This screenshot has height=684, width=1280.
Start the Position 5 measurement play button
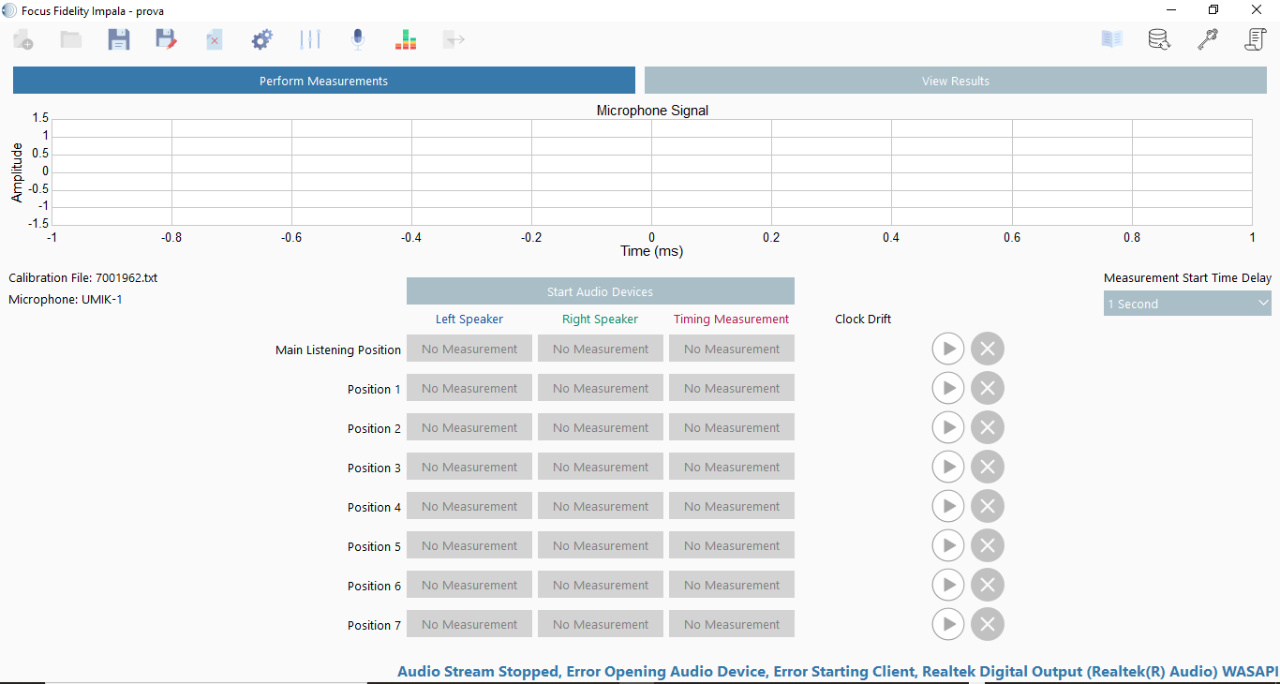(x=948, y=546)
